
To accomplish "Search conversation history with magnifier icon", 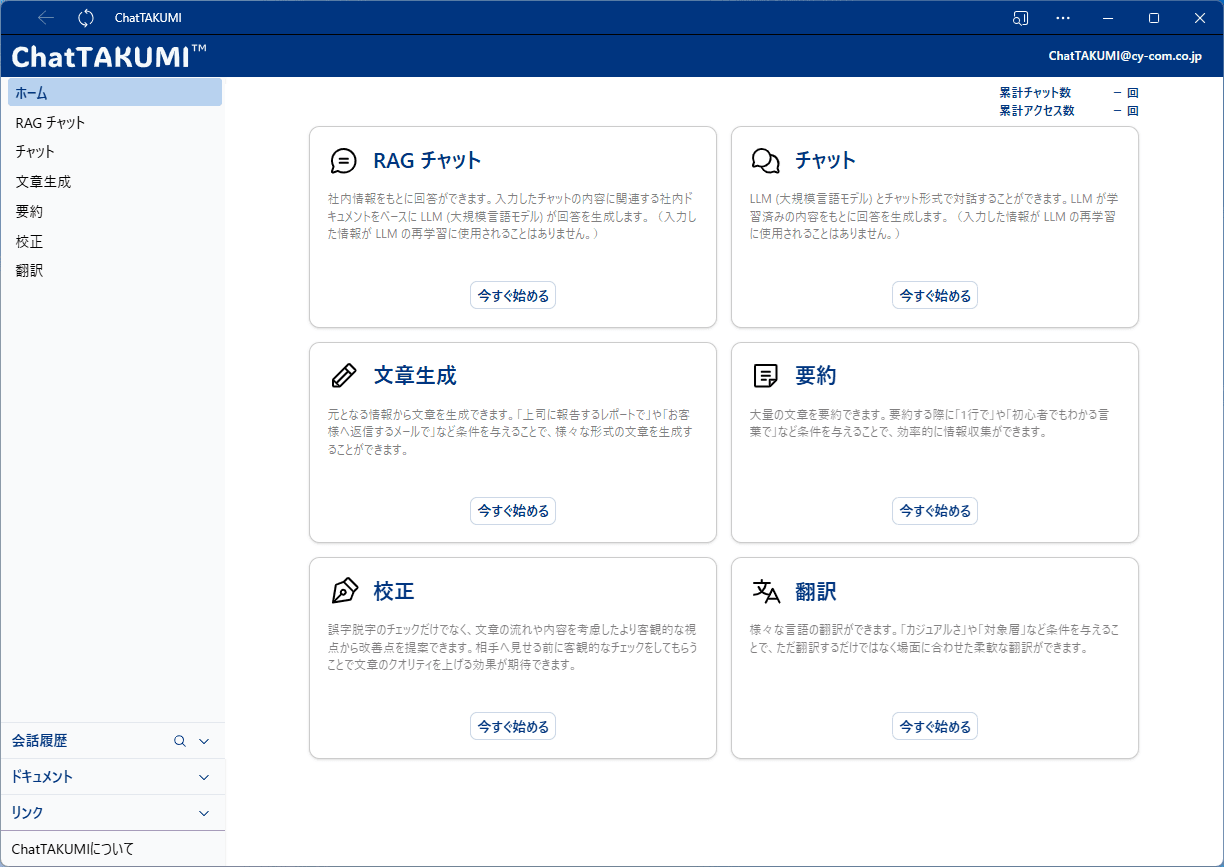I will pyautogui.click(x=180, y=741).
